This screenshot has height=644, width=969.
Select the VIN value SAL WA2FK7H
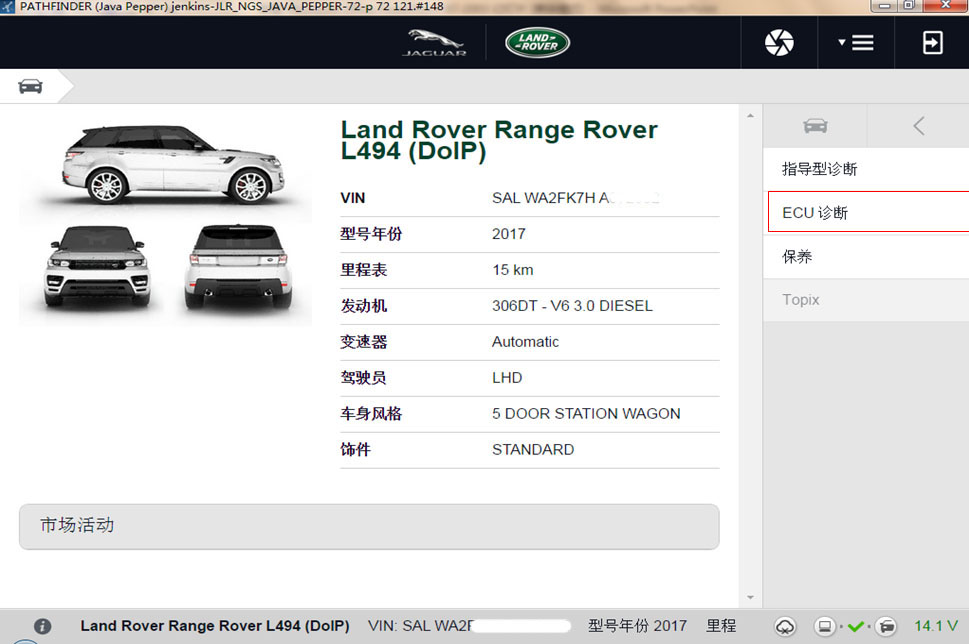tap(575, 198)
